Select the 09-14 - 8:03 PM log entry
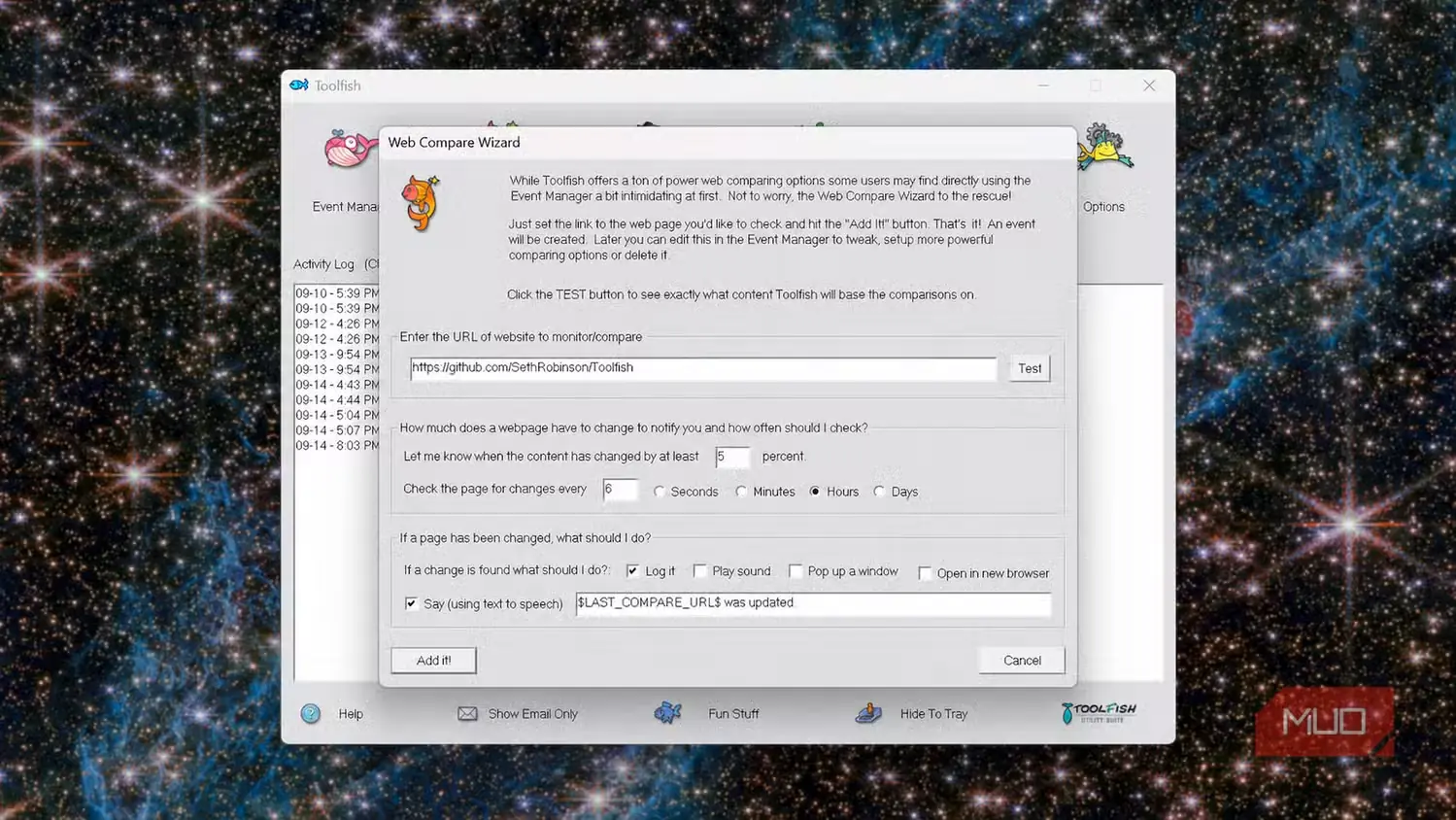 337,446
